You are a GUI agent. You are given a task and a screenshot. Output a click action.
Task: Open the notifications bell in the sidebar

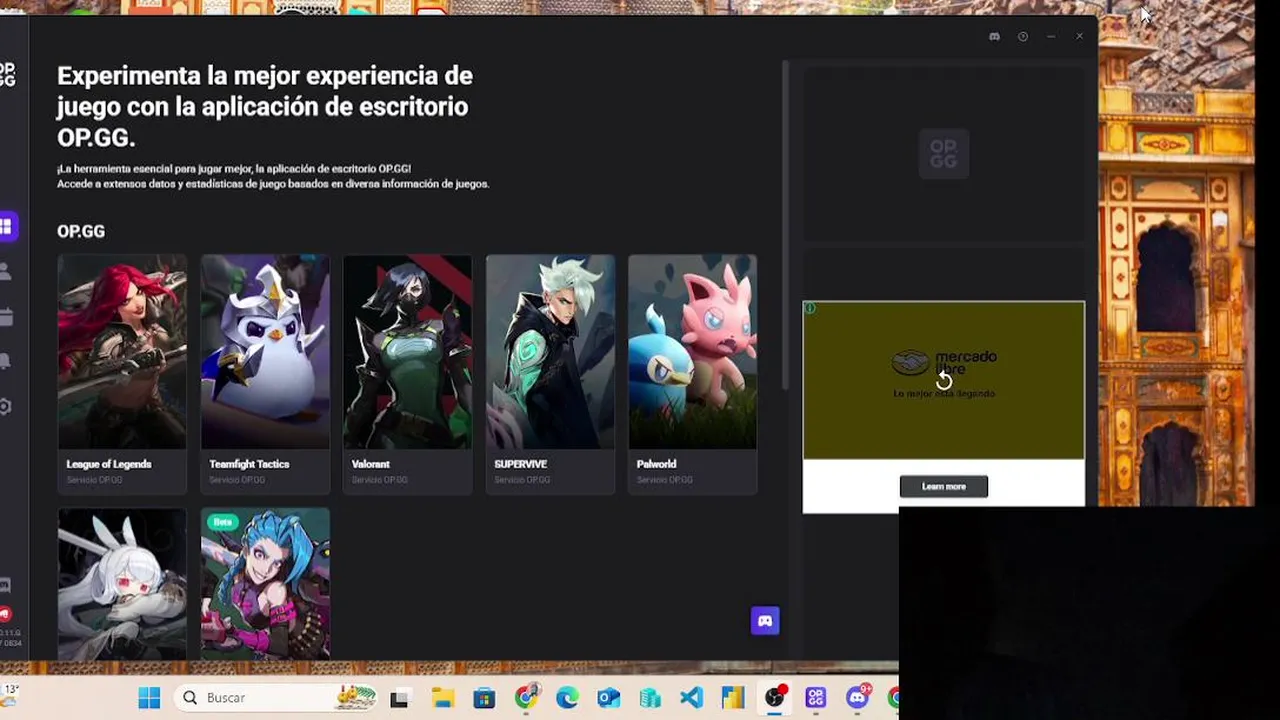pos(6,362)
